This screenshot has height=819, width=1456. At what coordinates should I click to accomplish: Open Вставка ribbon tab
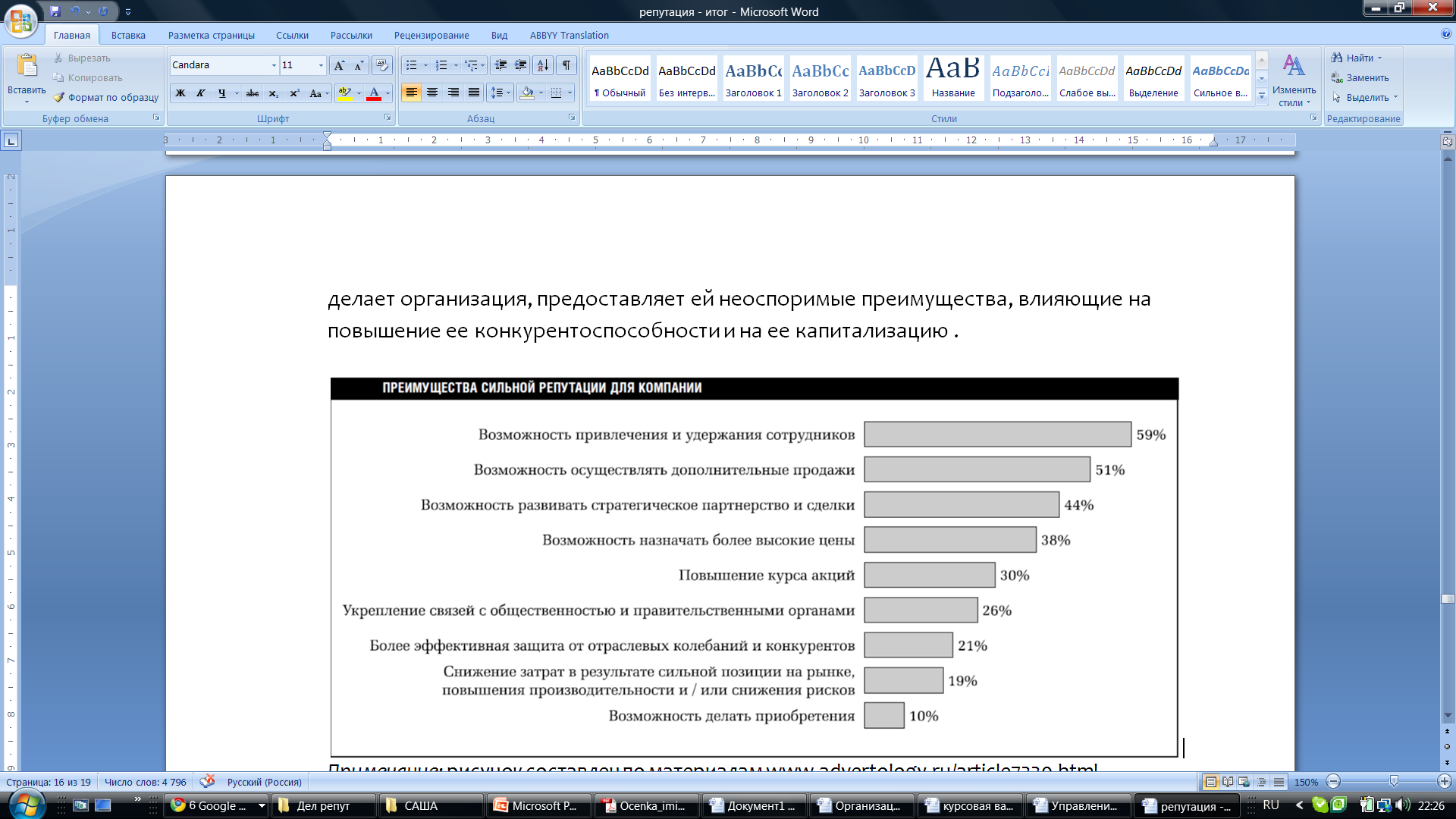(128, 35)
